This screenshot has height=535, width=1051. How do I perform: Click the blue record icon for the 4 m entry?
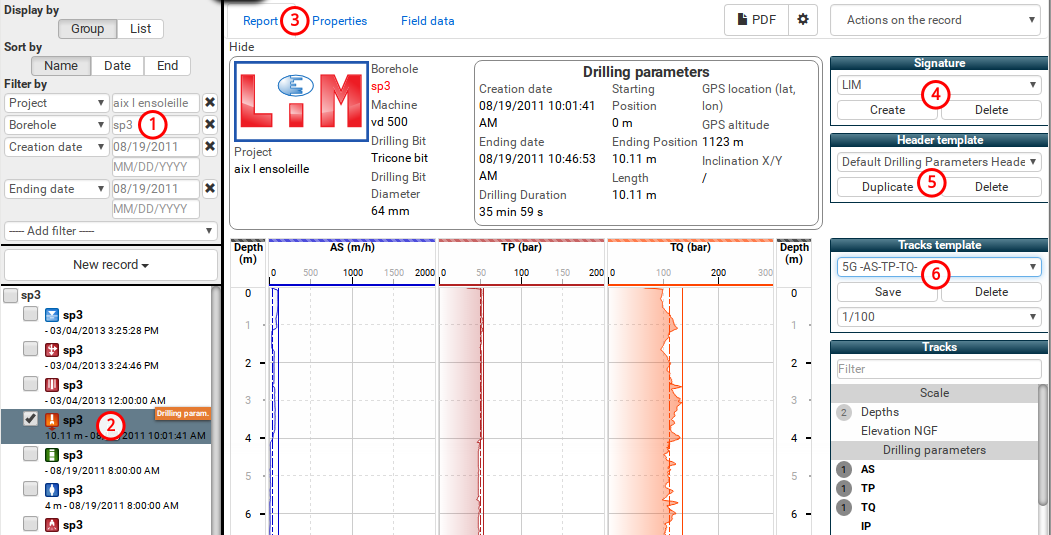(54, 490)
